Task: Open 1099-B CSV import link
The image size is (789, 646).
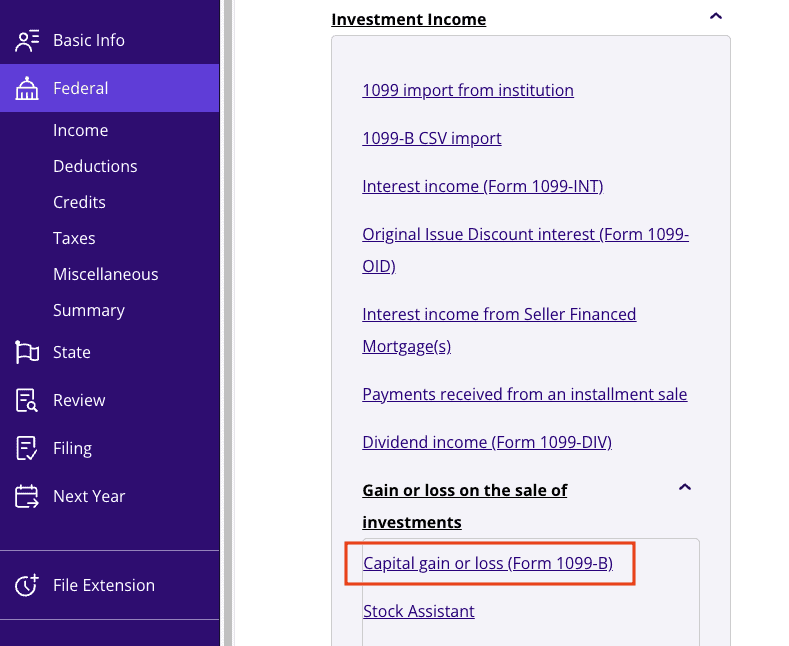Action: 432,138
